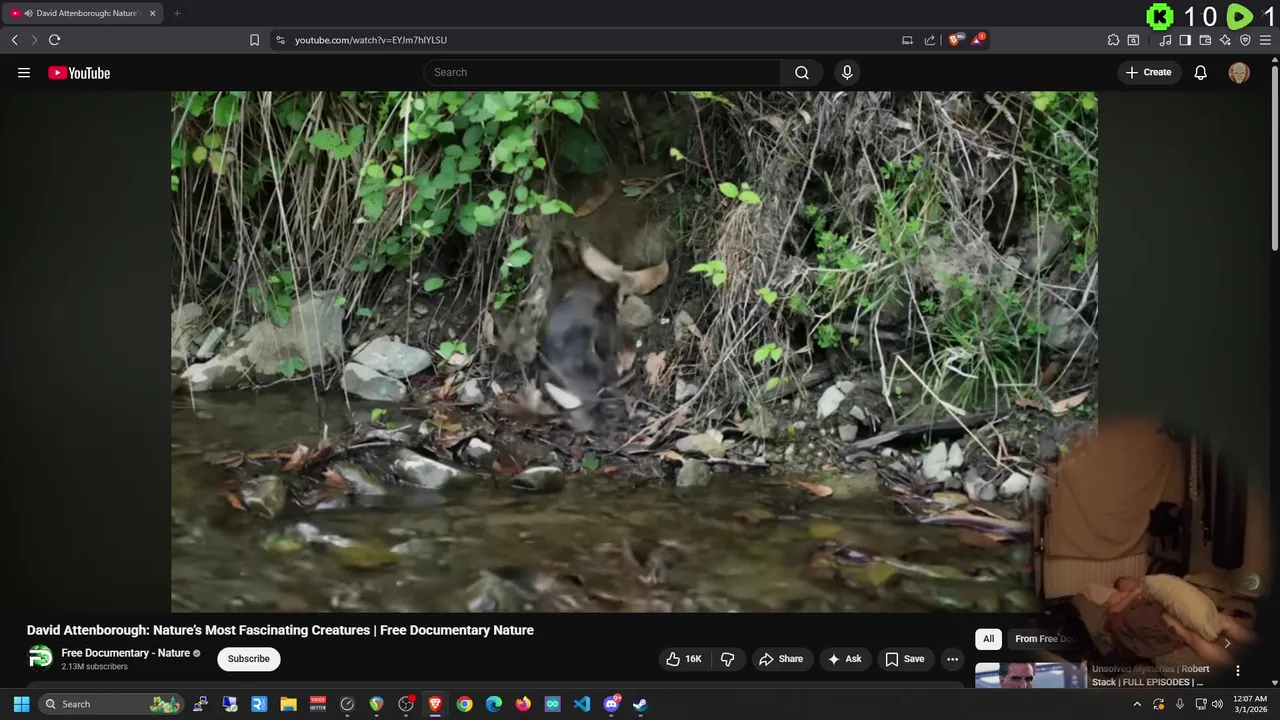Open Firefox from taskbar
1280x720 pixels.
tap(523, 704)
